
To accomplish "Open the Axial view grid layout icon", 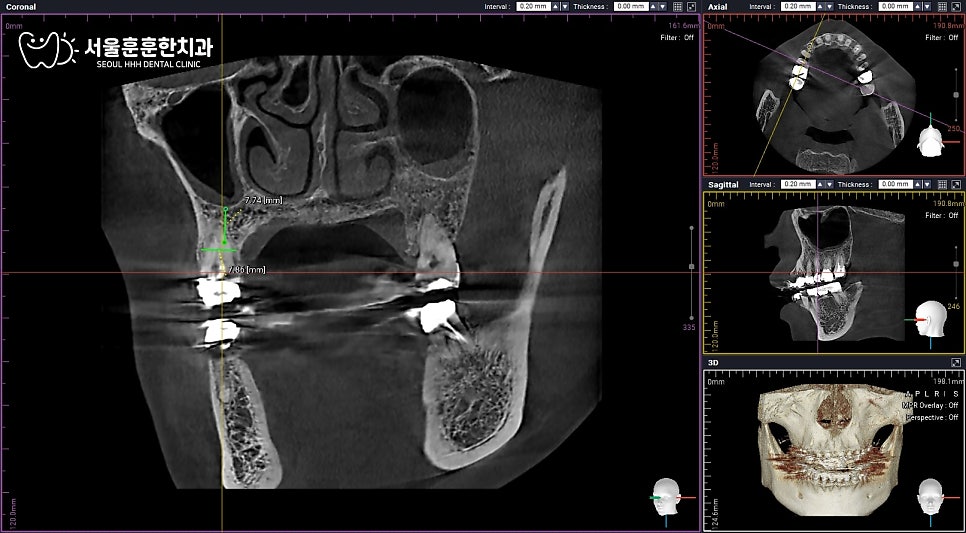I will pyautogui.click(x=943, y=7).
